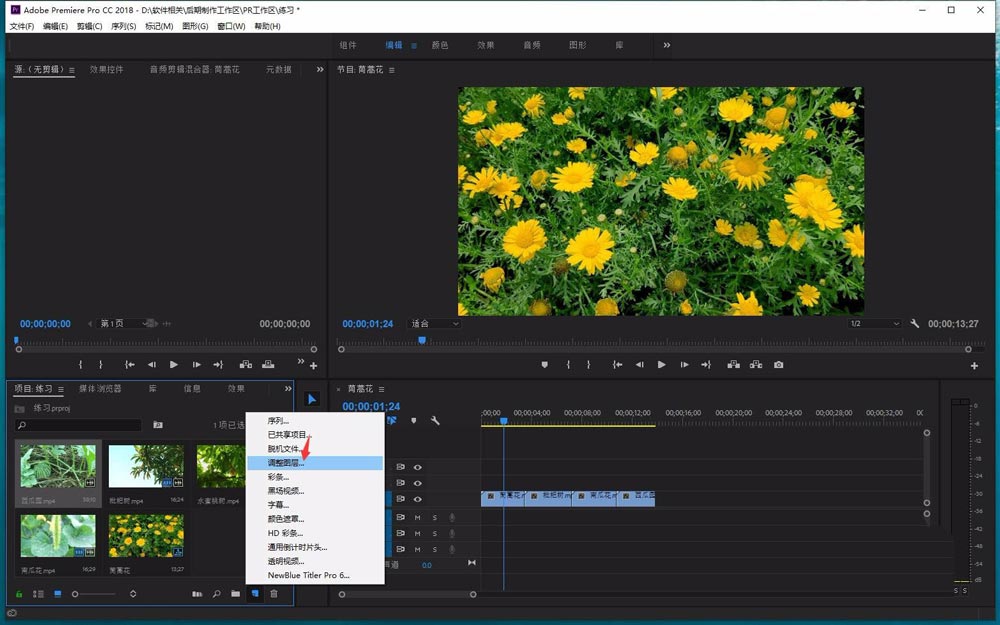Click Export Frame camera icon in Program monitor
This screenshot has width=1000, height=625.
click(778, 365)
